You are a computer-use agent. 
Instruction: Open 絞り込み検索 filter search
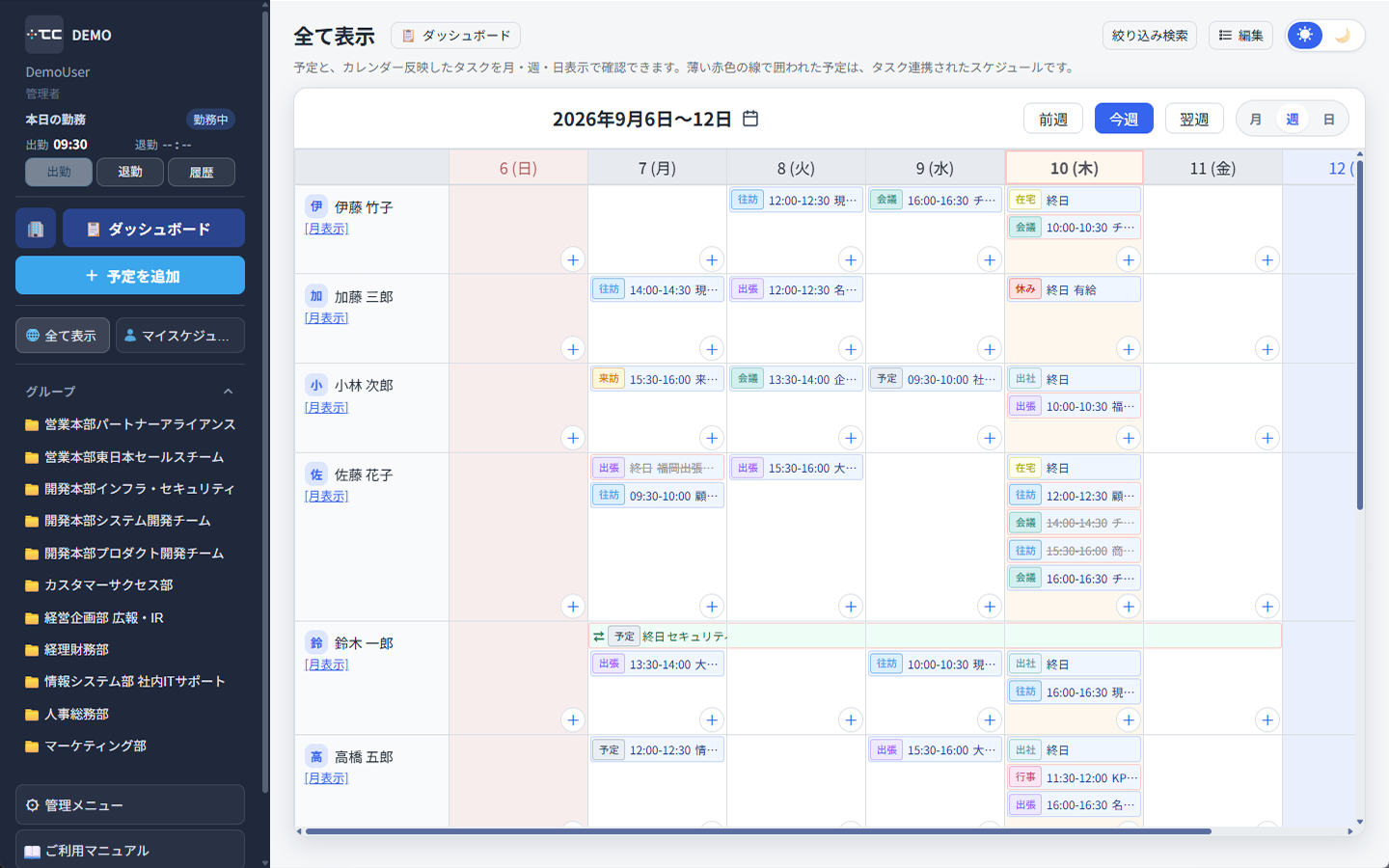(1150, 36)
